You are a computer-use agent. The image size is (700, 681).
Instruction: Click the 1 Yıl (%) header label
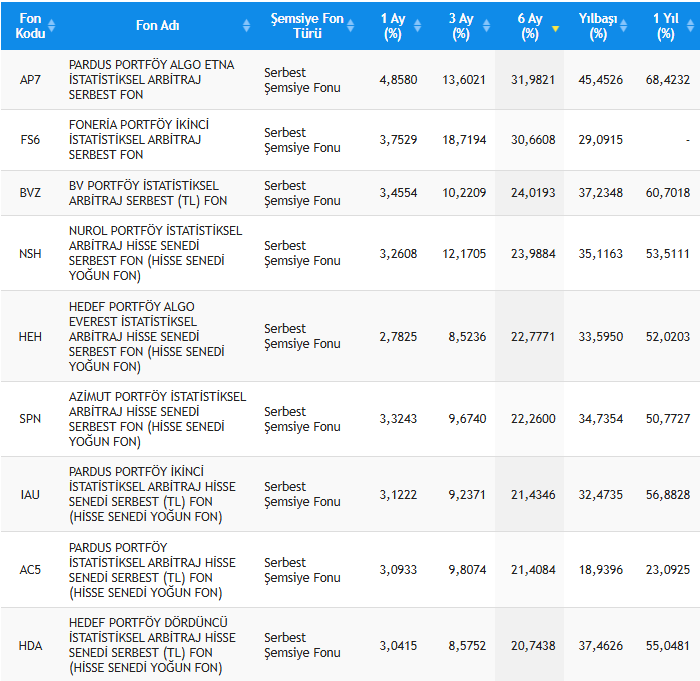(x=666, y=25)
